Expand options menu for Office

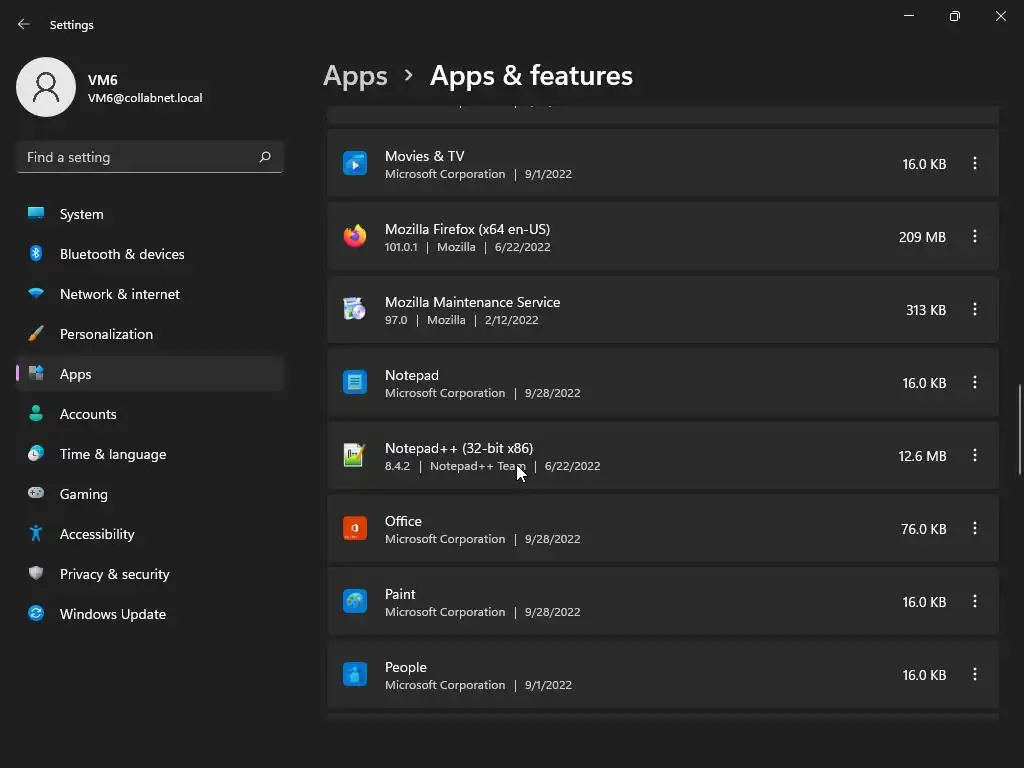(x=975, y=528)
